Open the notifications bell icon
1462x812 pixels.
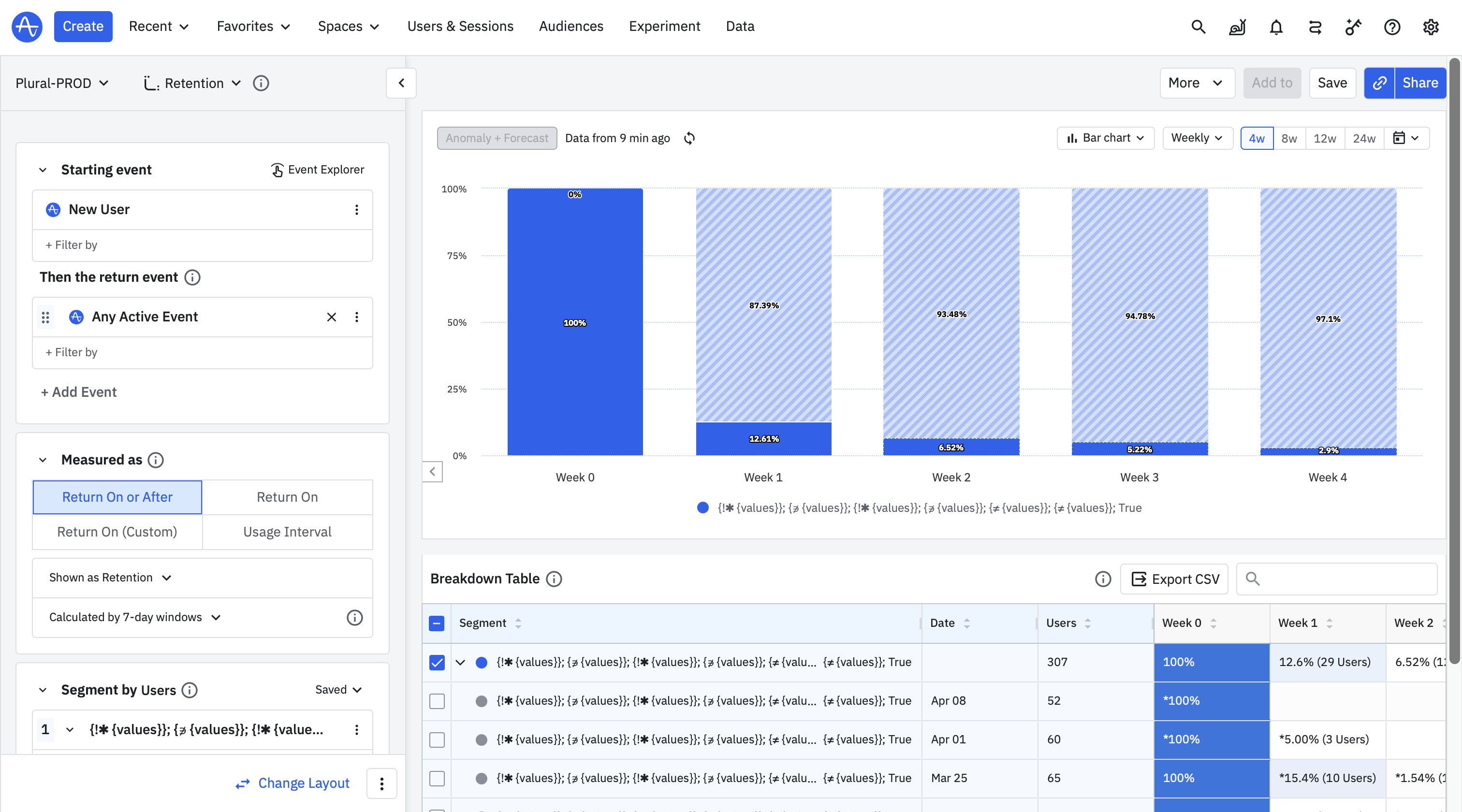pos(1276,27)
